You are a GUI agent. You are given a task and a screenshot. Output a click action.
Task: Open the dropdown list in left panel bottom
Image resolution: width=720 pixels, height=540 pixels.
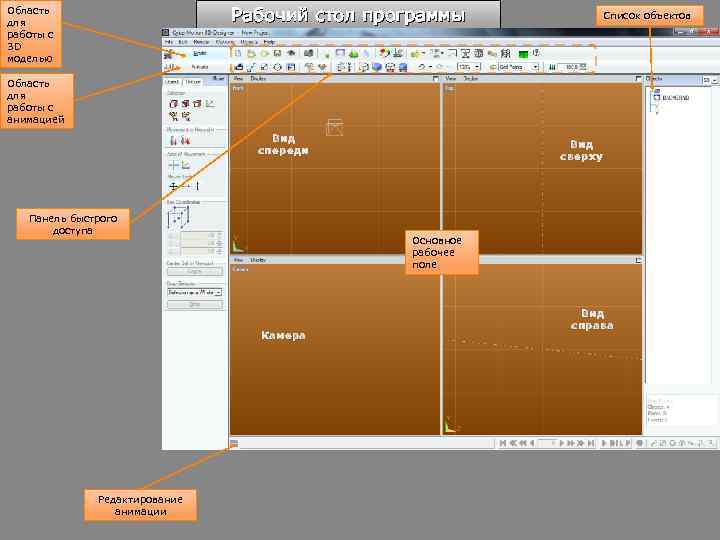(x=195, y=292)
